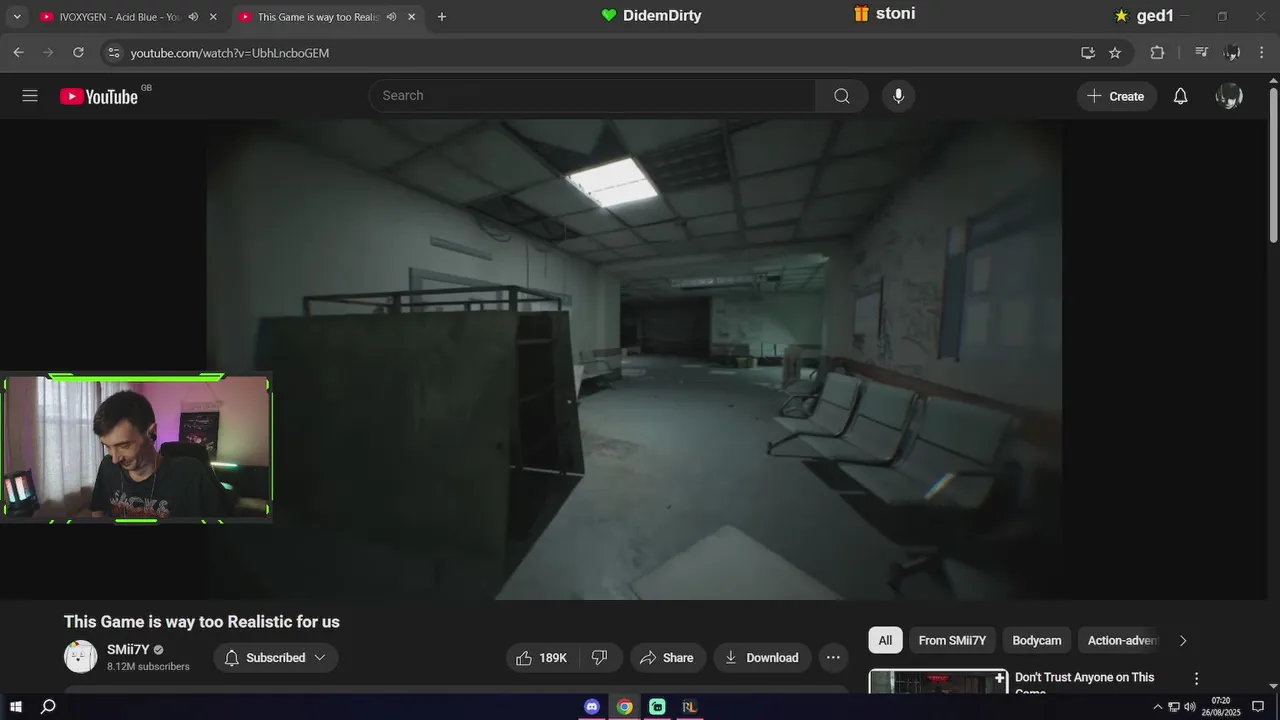The image size is (1280, 720).
Task: Click the YouTube search magnifier button
Action: click(842, 96)
